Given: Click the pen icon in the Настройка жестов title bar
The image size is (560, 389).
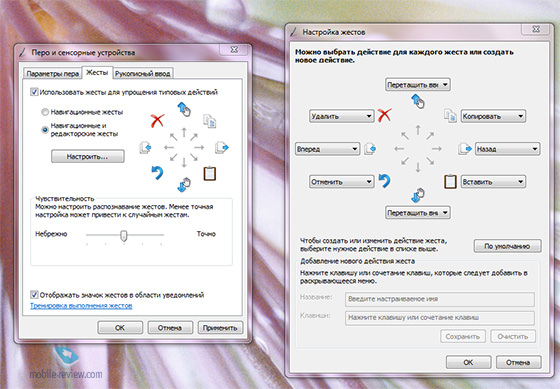Looking at the screenshot, I should click(x=294, y=32).
